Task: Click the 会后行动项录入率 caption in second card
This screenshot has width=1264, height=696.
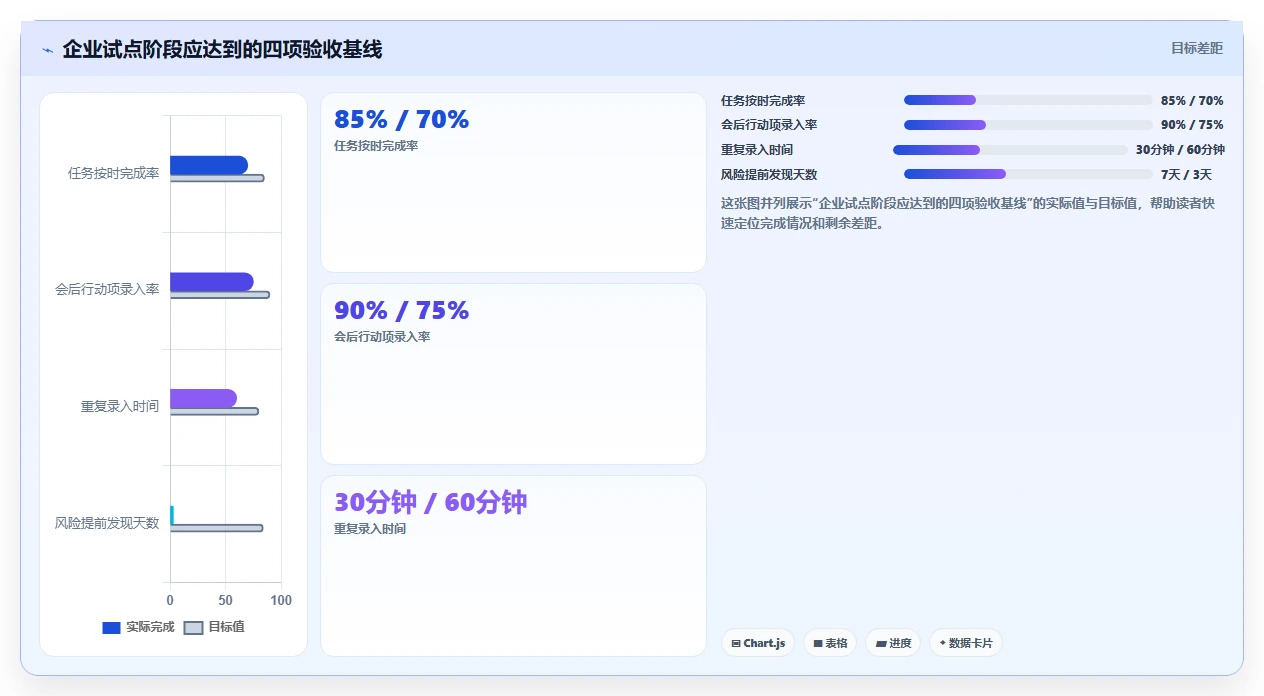Action: pos(382,337)
